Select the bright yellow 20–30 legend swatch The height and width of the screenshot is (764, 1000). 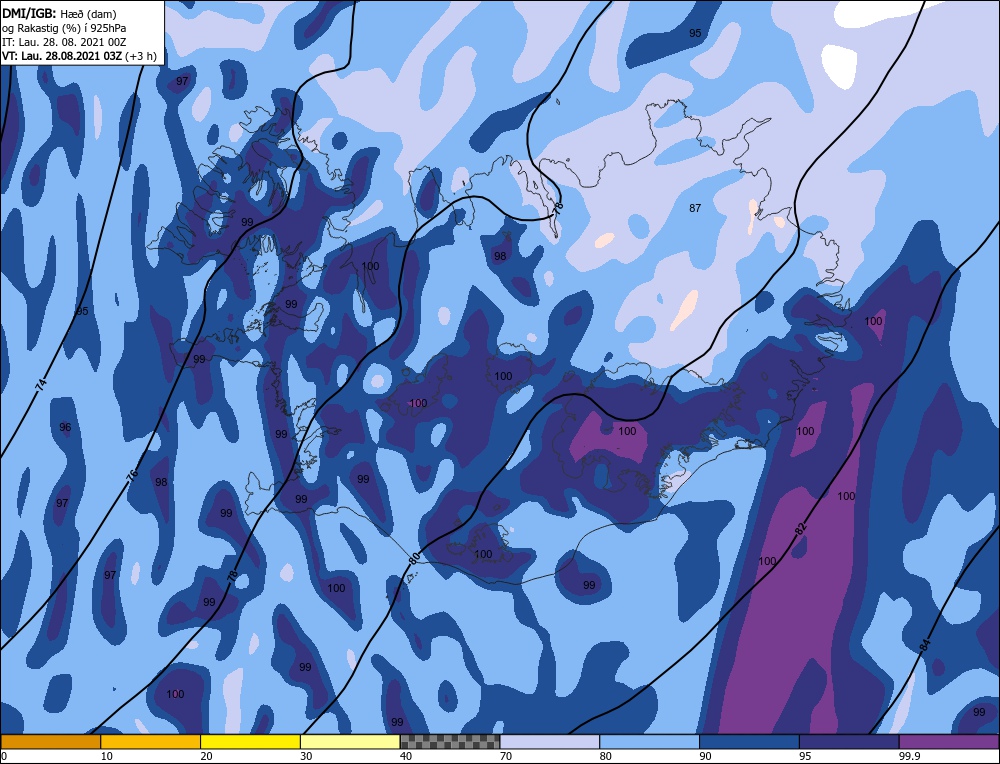click(x=250, y=742)
